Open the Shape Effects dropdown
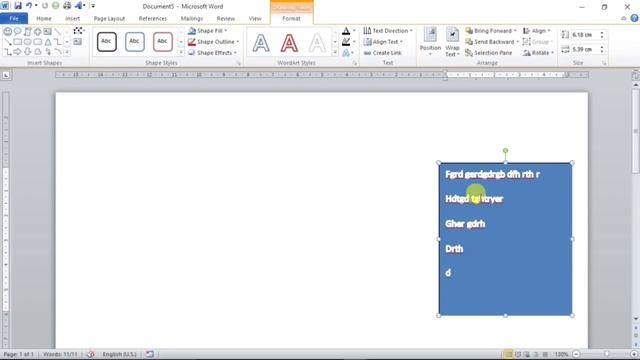The height and width of the screenshot is (360, 640). click(x=212, y=53)
